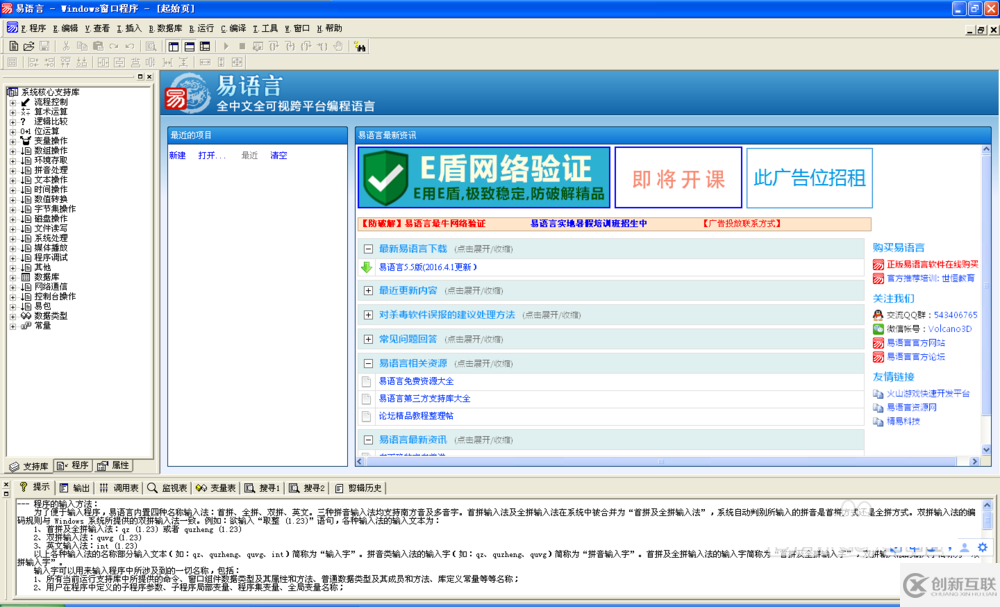Click the 新建 link under recent projects

tap(177, 156)
